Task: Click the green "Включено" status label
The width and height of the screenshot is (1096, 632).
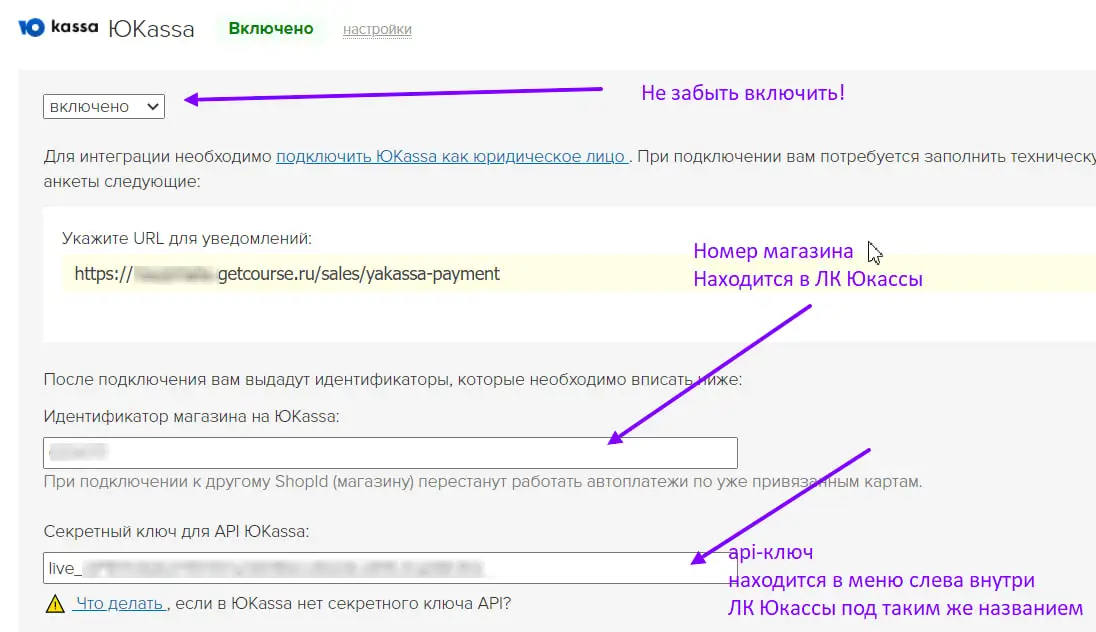Action: [272, 29]
